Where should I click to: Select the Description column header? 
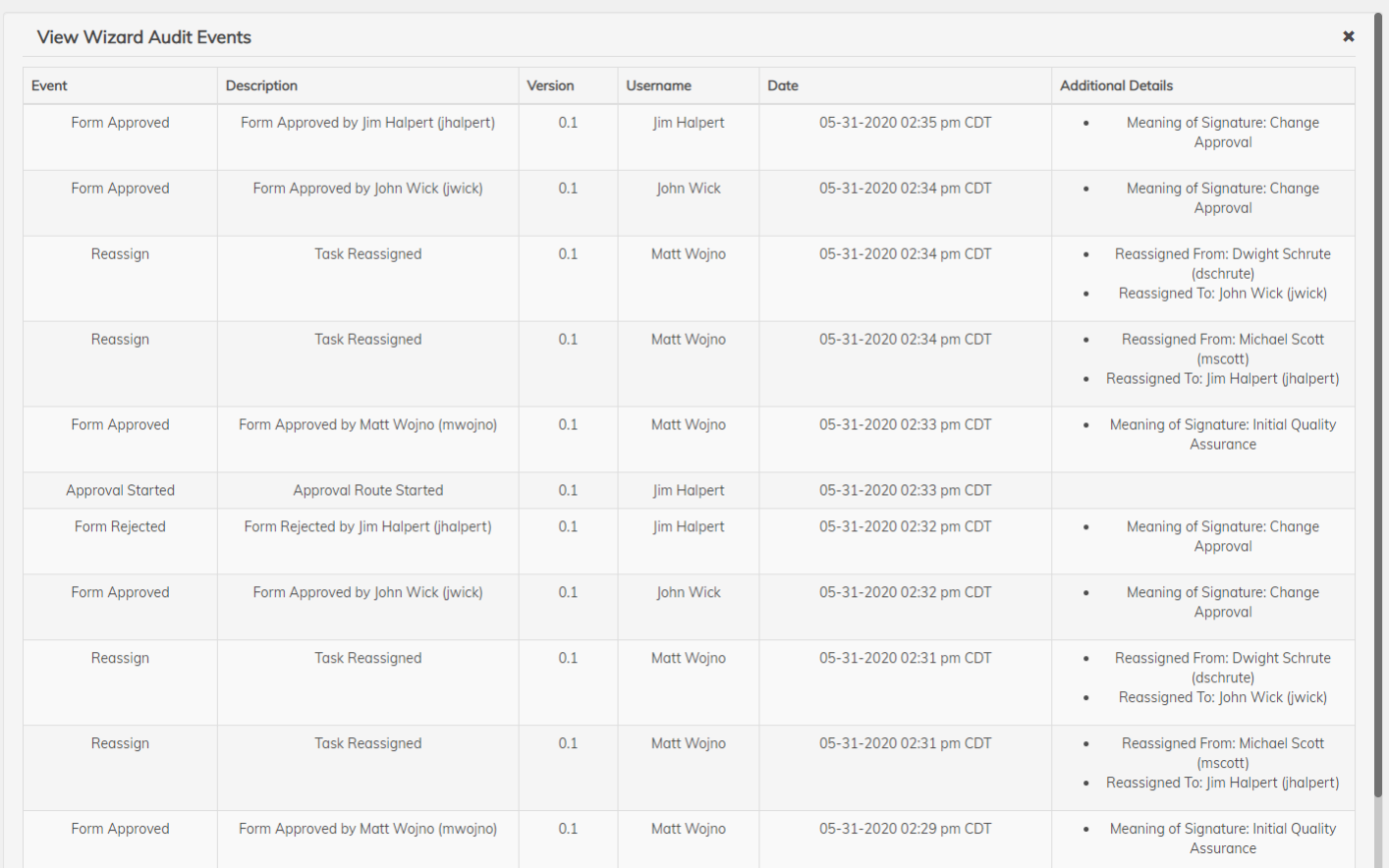(x=261, y=85)
